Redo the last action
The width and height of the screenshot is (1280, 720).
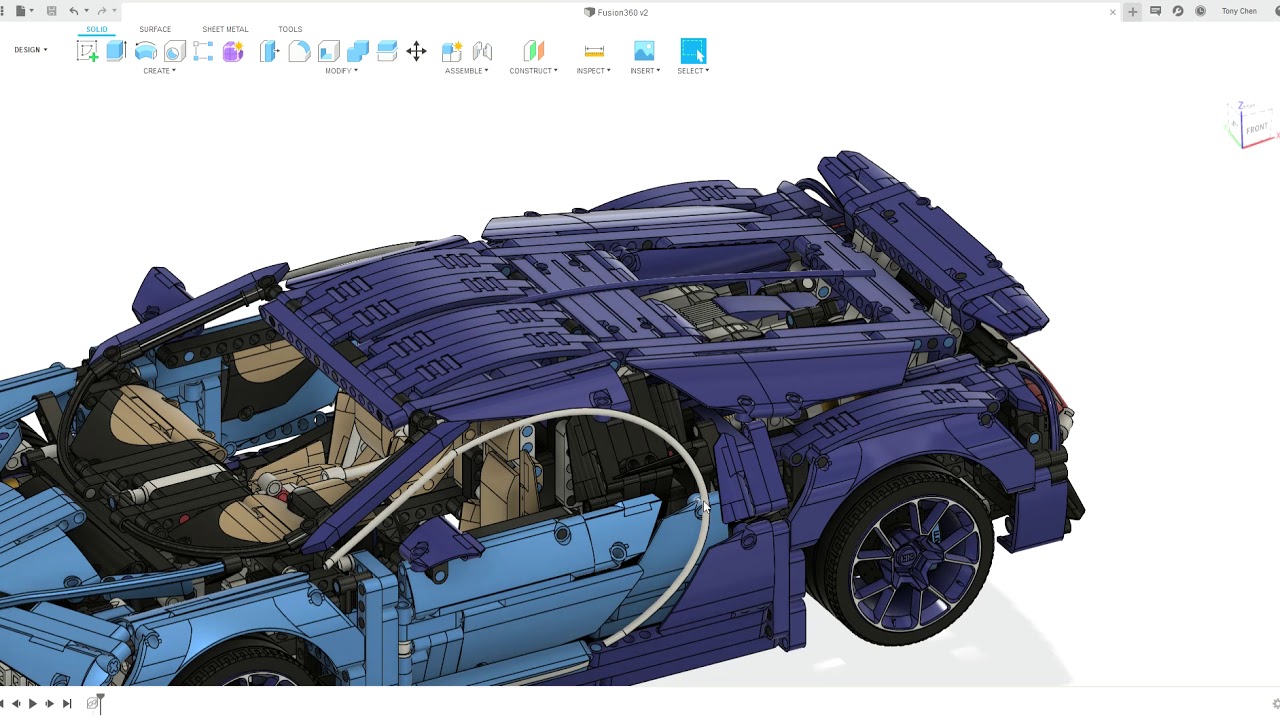click(102, 11)
